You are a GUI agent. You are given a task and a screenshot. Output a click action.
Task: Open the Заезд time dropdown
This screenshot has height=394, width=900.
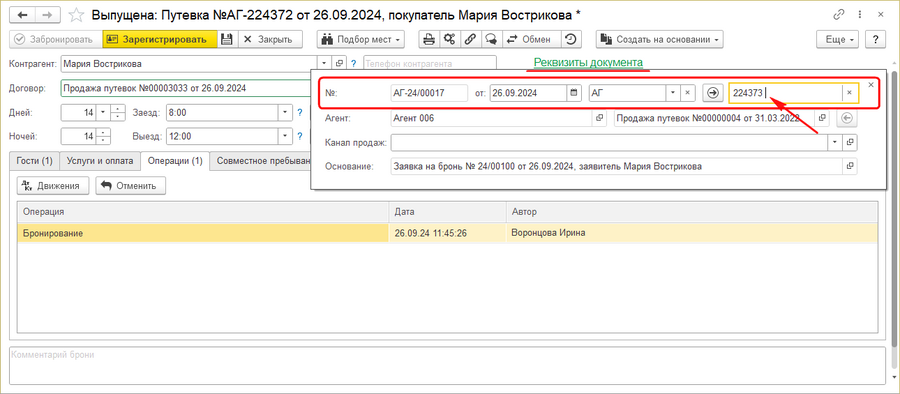click(x=285, y=113)
